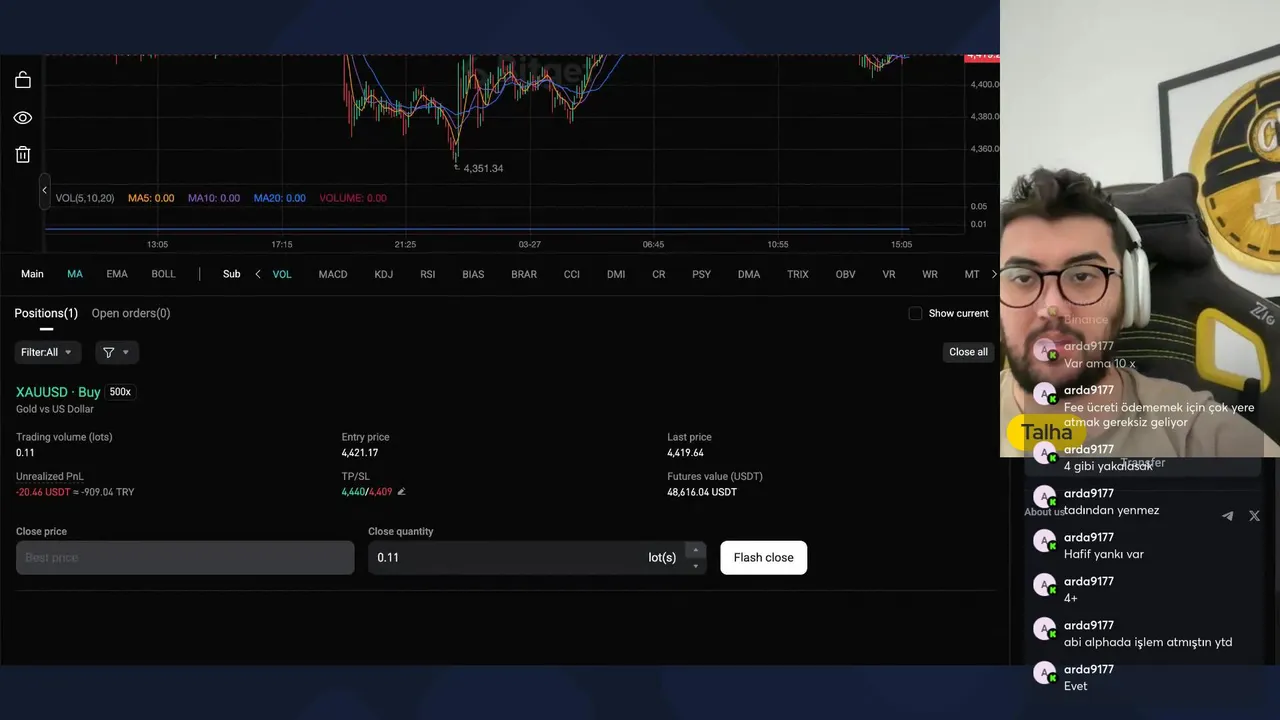Select the TRIX sub indicator
The height and width of the screenshot is (720, 1280).
pos(798,274)
